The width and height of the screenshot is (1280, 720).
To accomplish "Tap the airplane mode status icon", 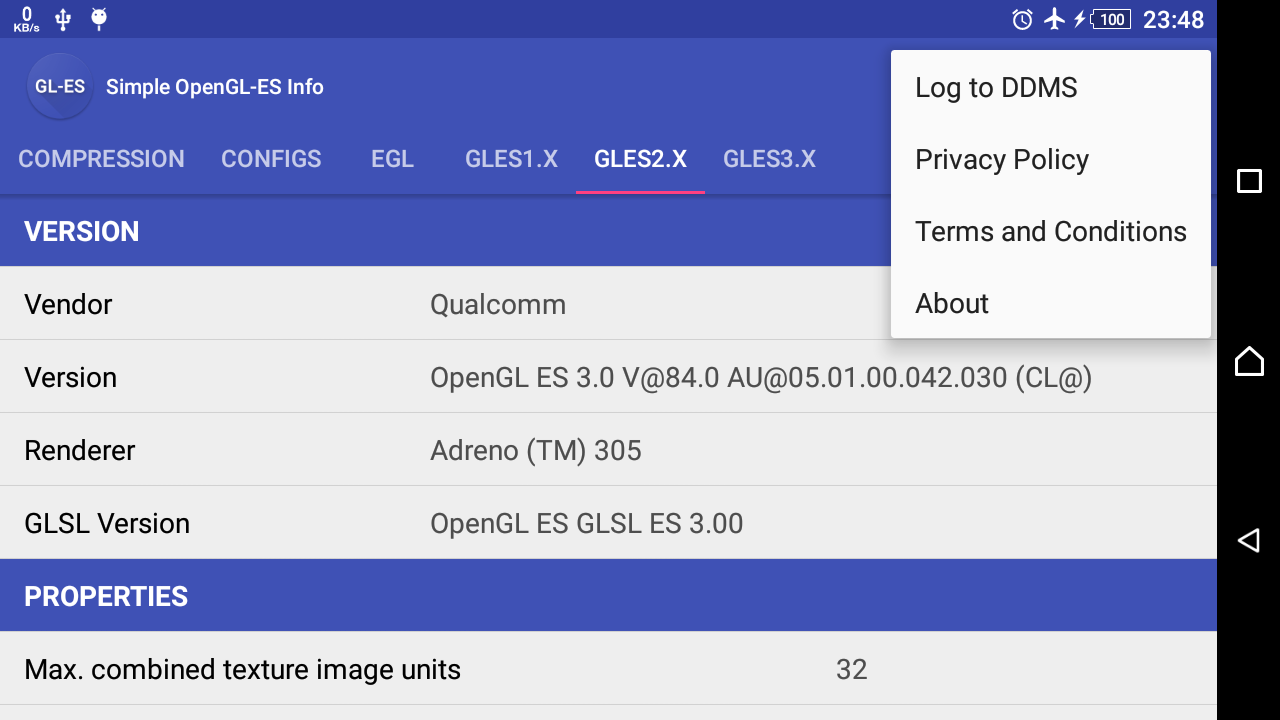I will [x=1054, y=19].
